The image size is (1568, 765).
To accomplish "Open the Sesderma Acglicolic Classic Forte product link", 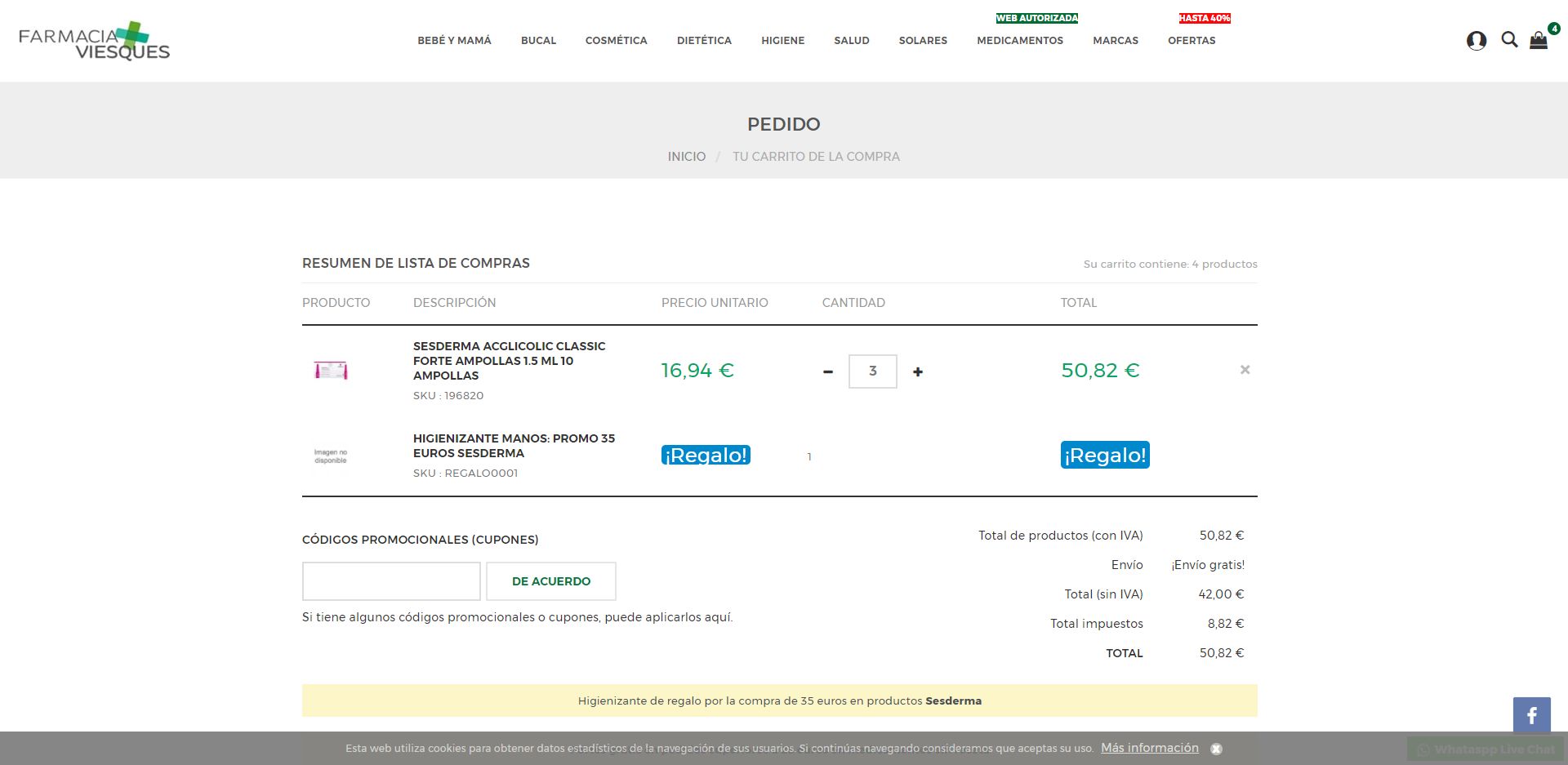I will click(x=510, y=361).
